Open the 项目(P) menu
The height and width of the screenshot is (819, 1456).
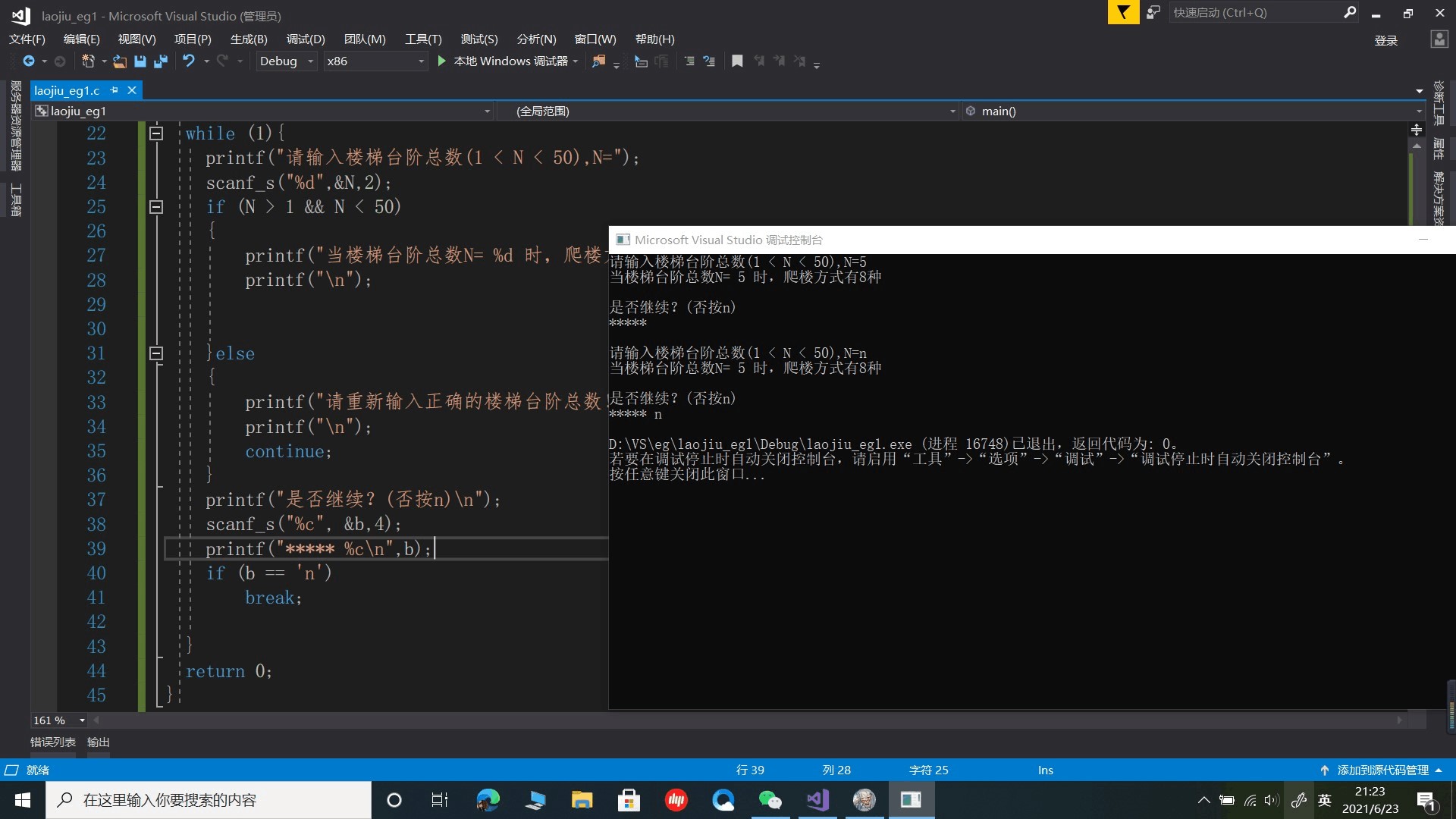click(x=193, y=39)
